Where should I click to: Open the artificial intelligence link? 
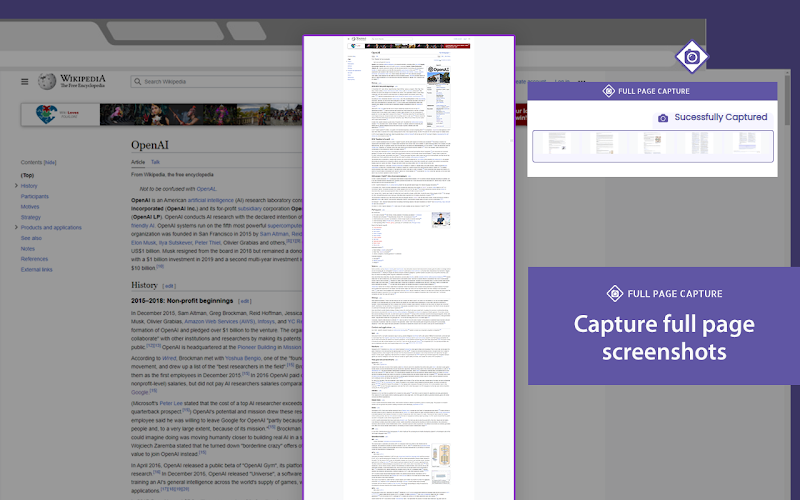(210, 201)
